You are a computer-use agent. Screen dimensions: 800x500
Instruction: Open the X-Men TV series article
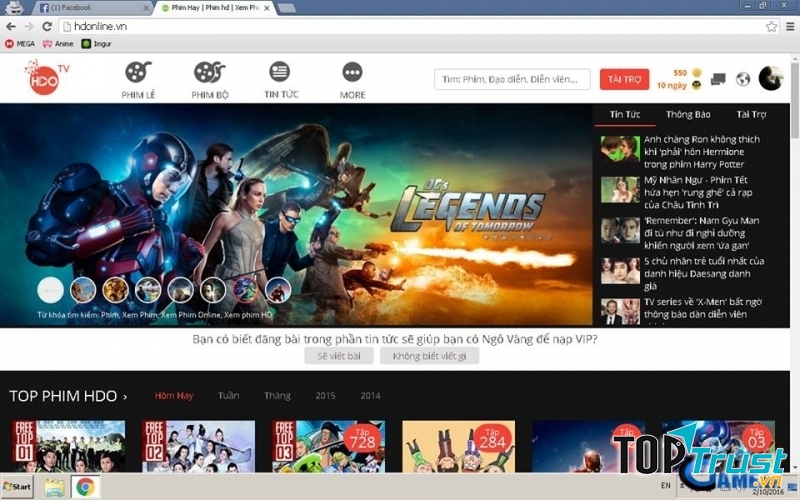pos(703,308)
